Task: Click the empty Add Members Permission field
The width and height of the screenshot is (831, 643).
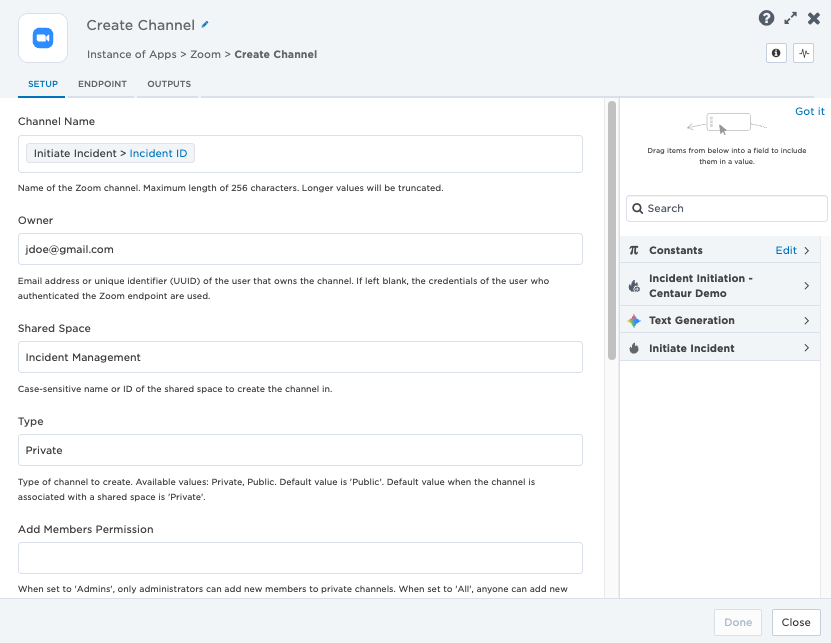Action: tap(300, 558)
